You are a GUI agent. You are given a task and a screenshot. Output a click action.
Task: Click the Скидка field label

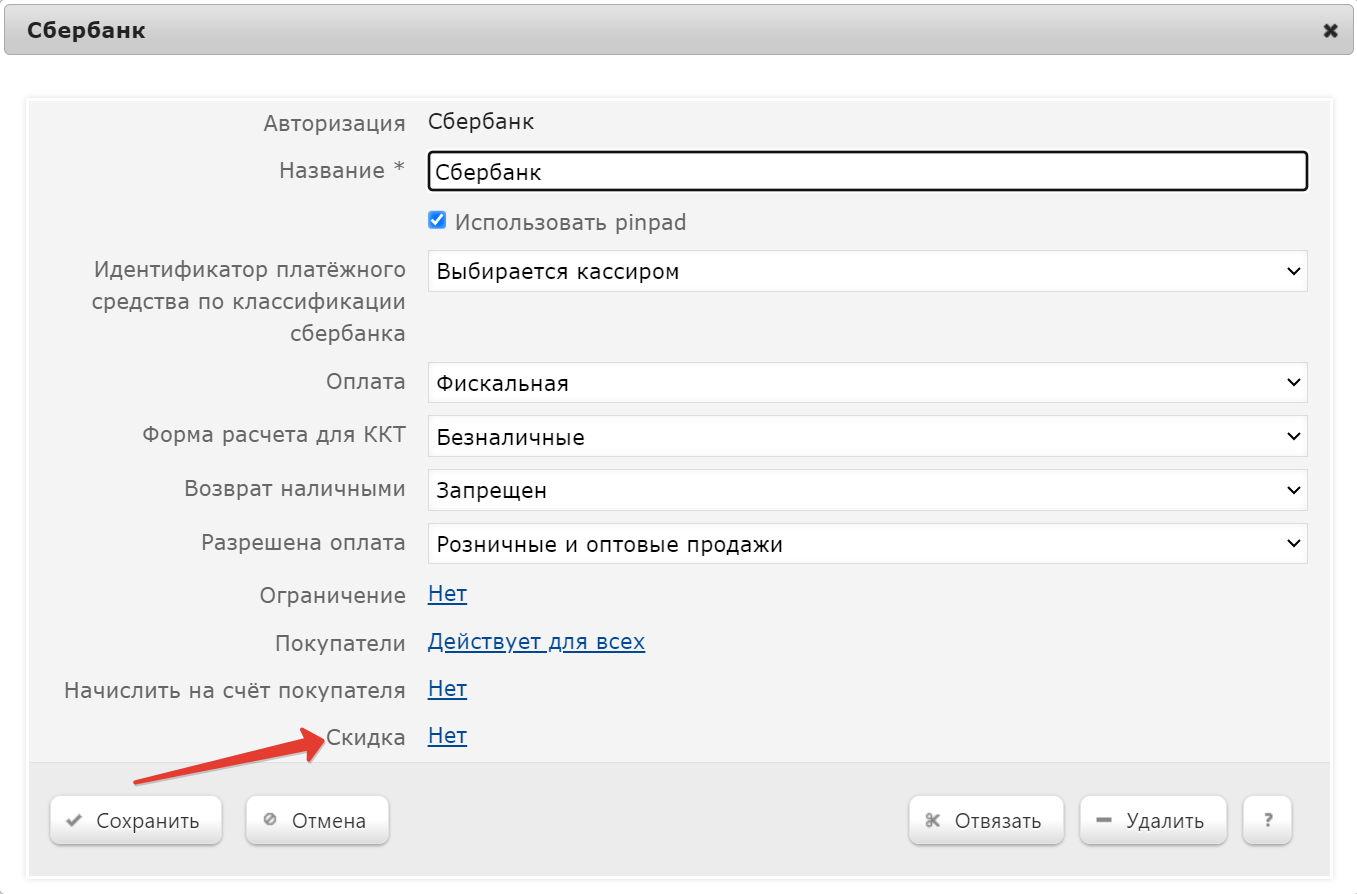(x=366, y=737)
